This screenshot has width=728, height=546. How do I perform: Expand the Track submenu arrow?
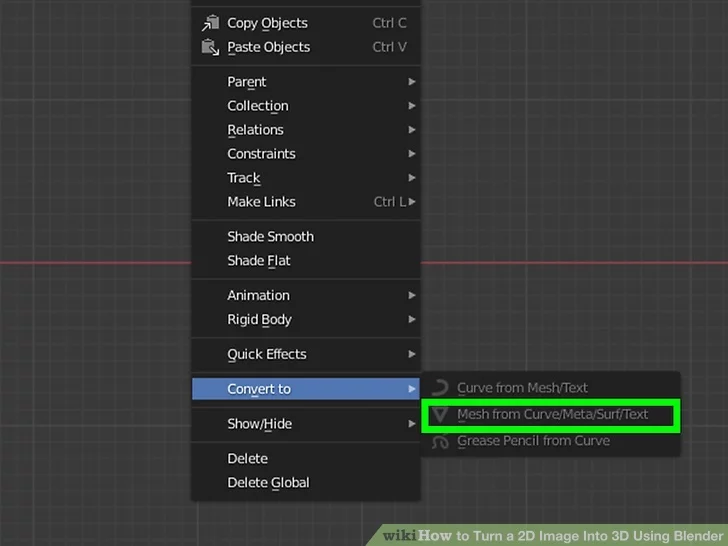tap(411, 178)
